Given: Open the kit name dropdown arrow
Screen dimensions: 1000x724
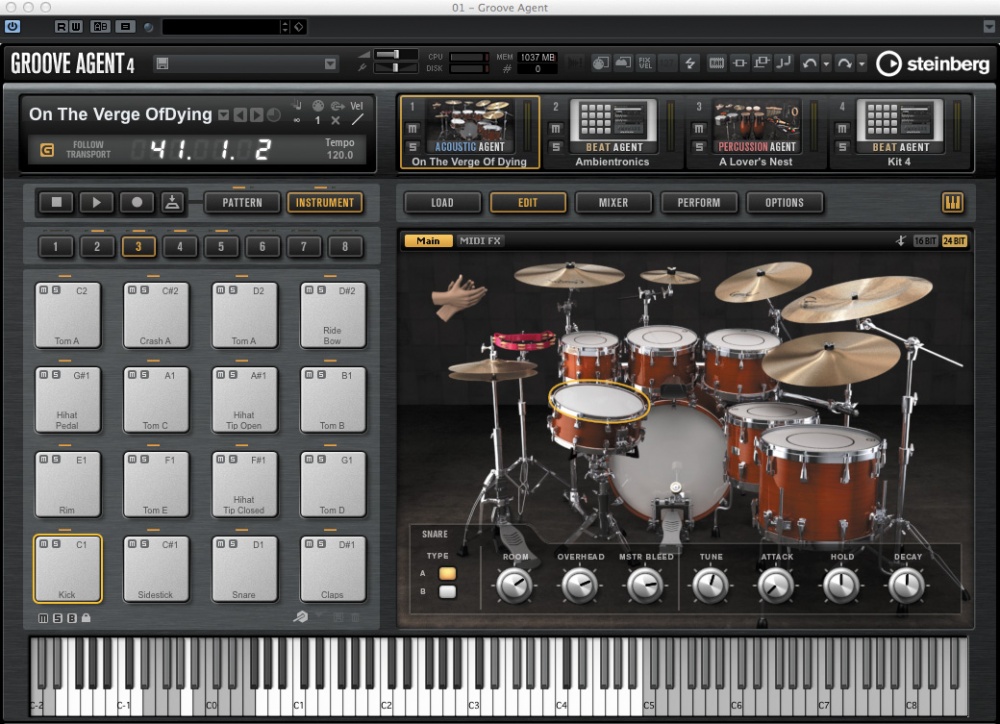Looking at the screenshot, I should [x=224, y=115].
